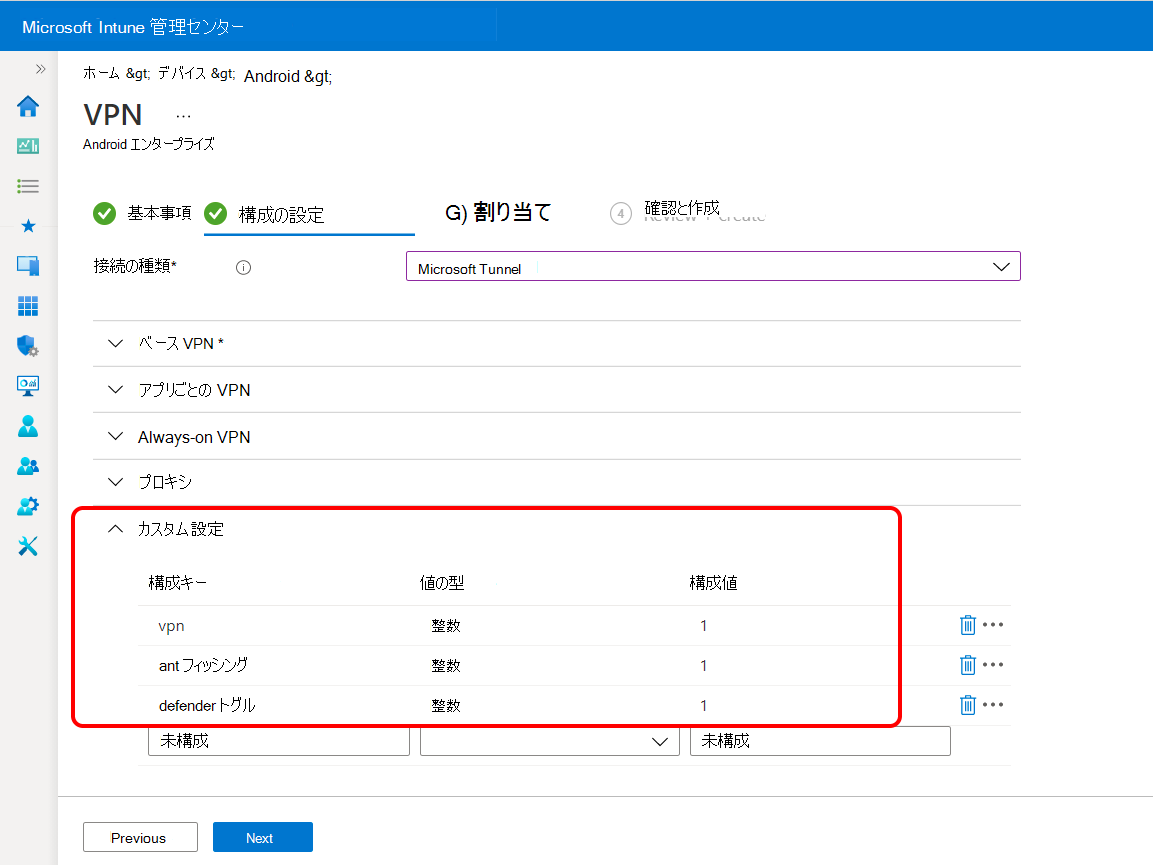Open Favorites star icon in sidebar

pyautogui.click(x=28, y=226)
